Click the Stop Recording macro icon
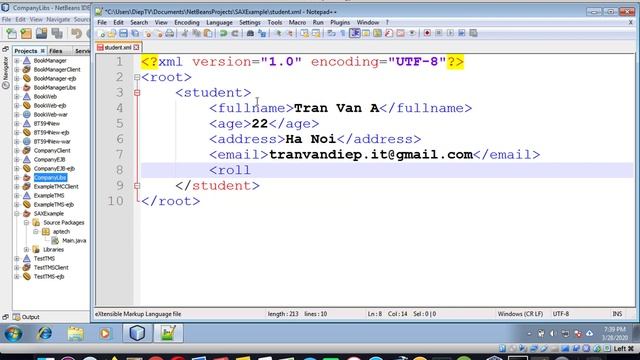The width and height of the screenshot is (640, 360). coord(438,33)
